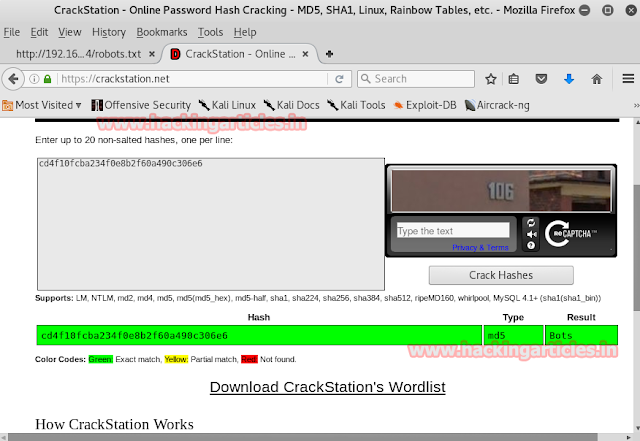Open reCAPTCHA help icon
The height and width of the screenshot is (441, 640).
[x=531, y=245]
